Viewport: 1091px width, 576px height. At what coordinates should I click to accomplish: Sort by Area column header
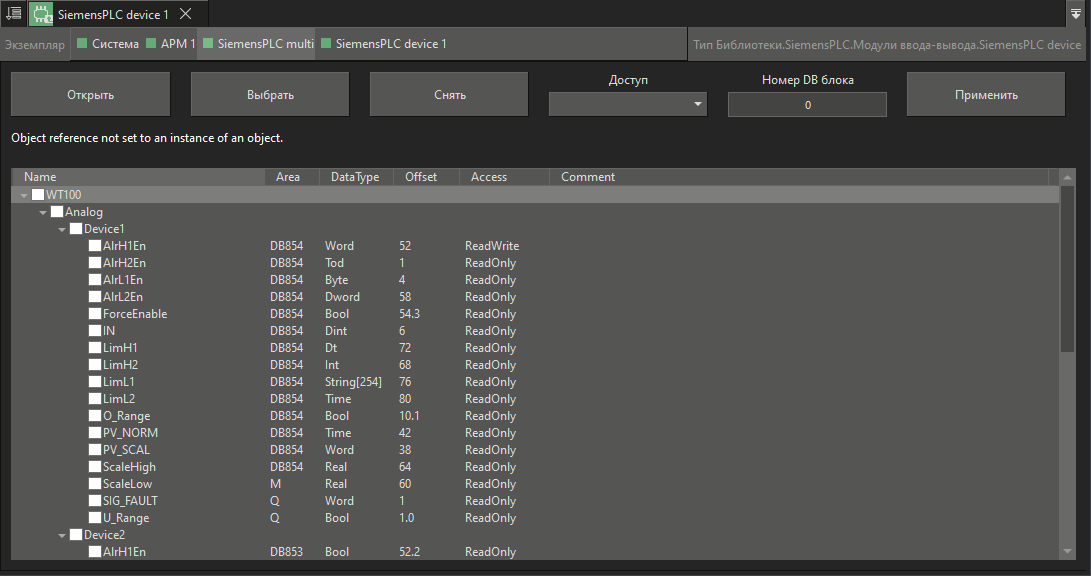292,177
